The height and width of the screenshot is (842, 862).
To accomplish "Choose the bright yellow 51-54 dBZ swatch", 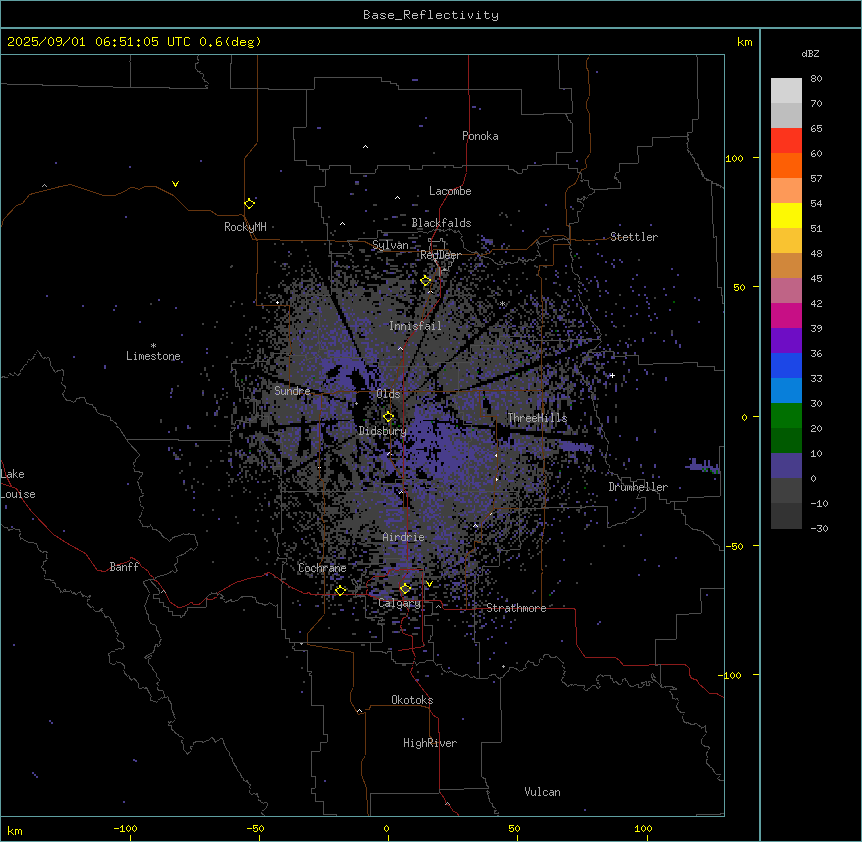I will click(786, 215).
